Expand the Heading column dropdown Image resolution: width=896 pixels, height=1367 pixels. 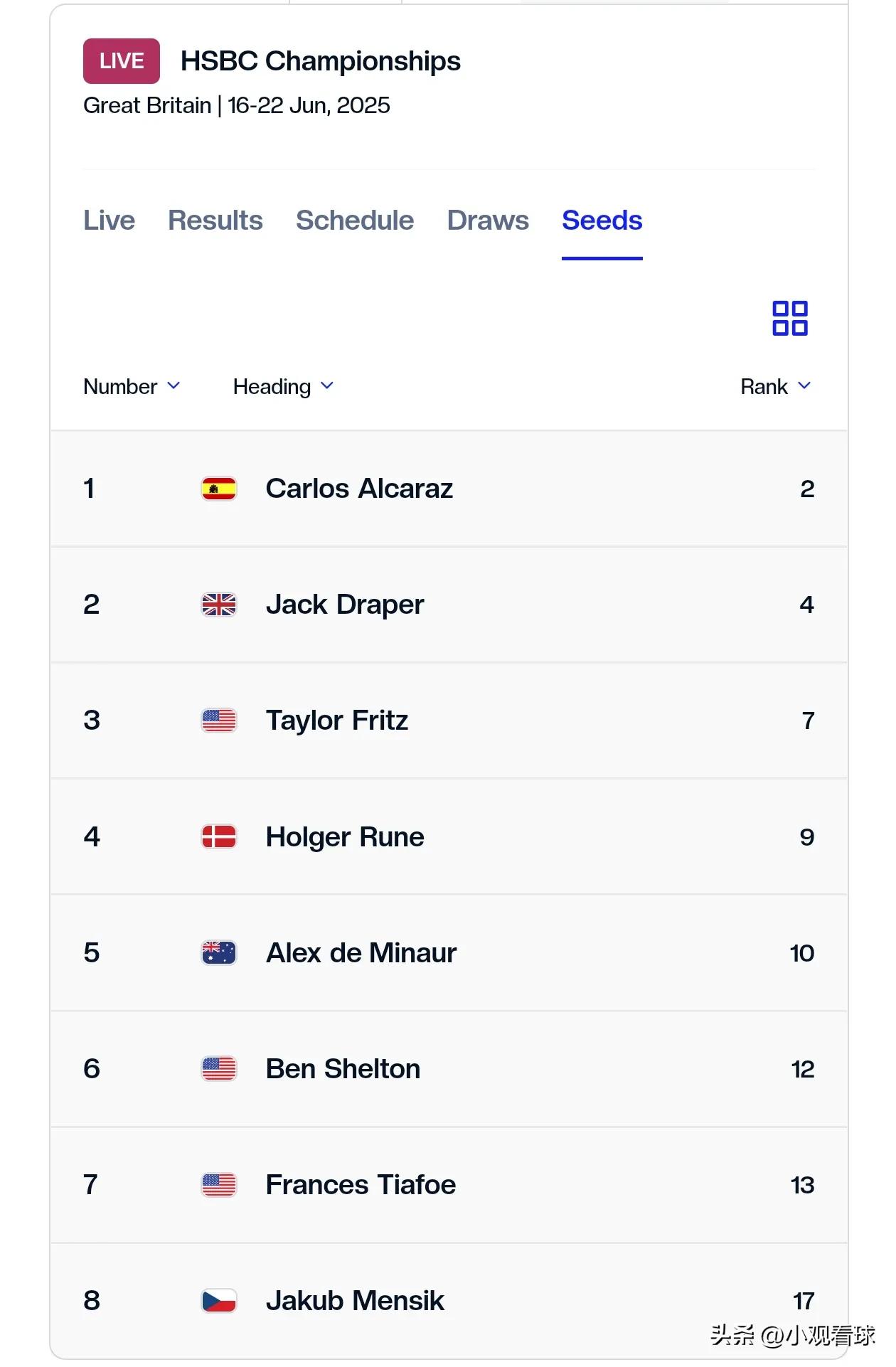283,387
